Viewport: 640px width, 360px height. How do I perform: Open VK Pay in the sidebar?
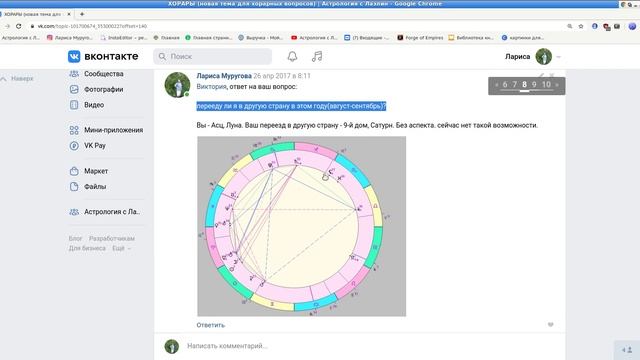coord(95,145)
